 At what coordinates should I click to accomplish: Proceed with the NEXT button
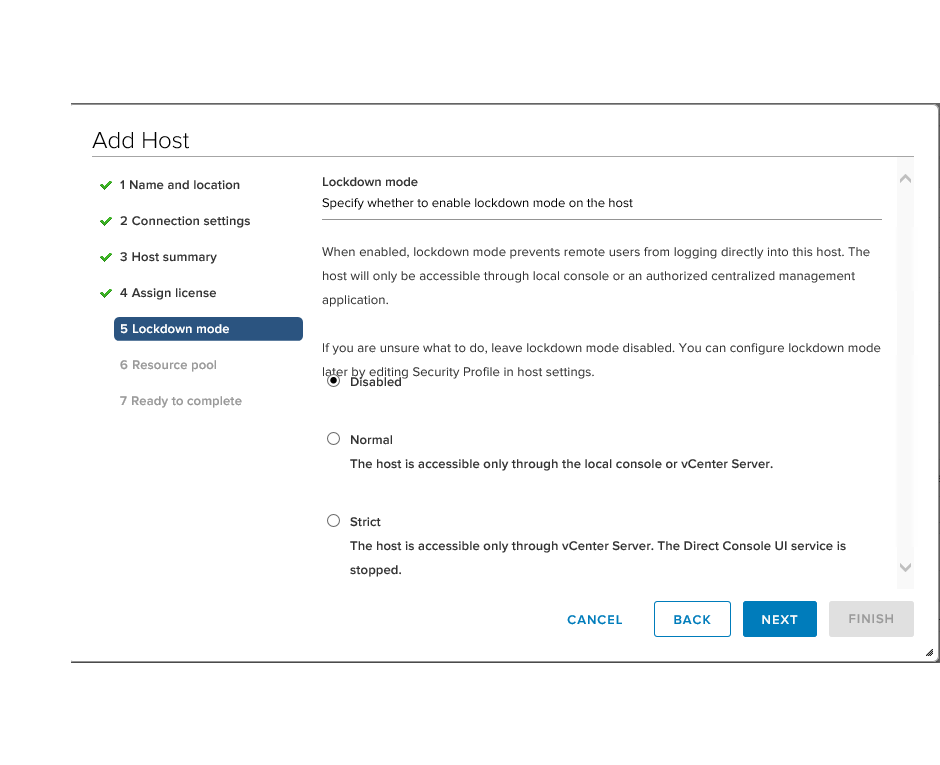[779, 620]
